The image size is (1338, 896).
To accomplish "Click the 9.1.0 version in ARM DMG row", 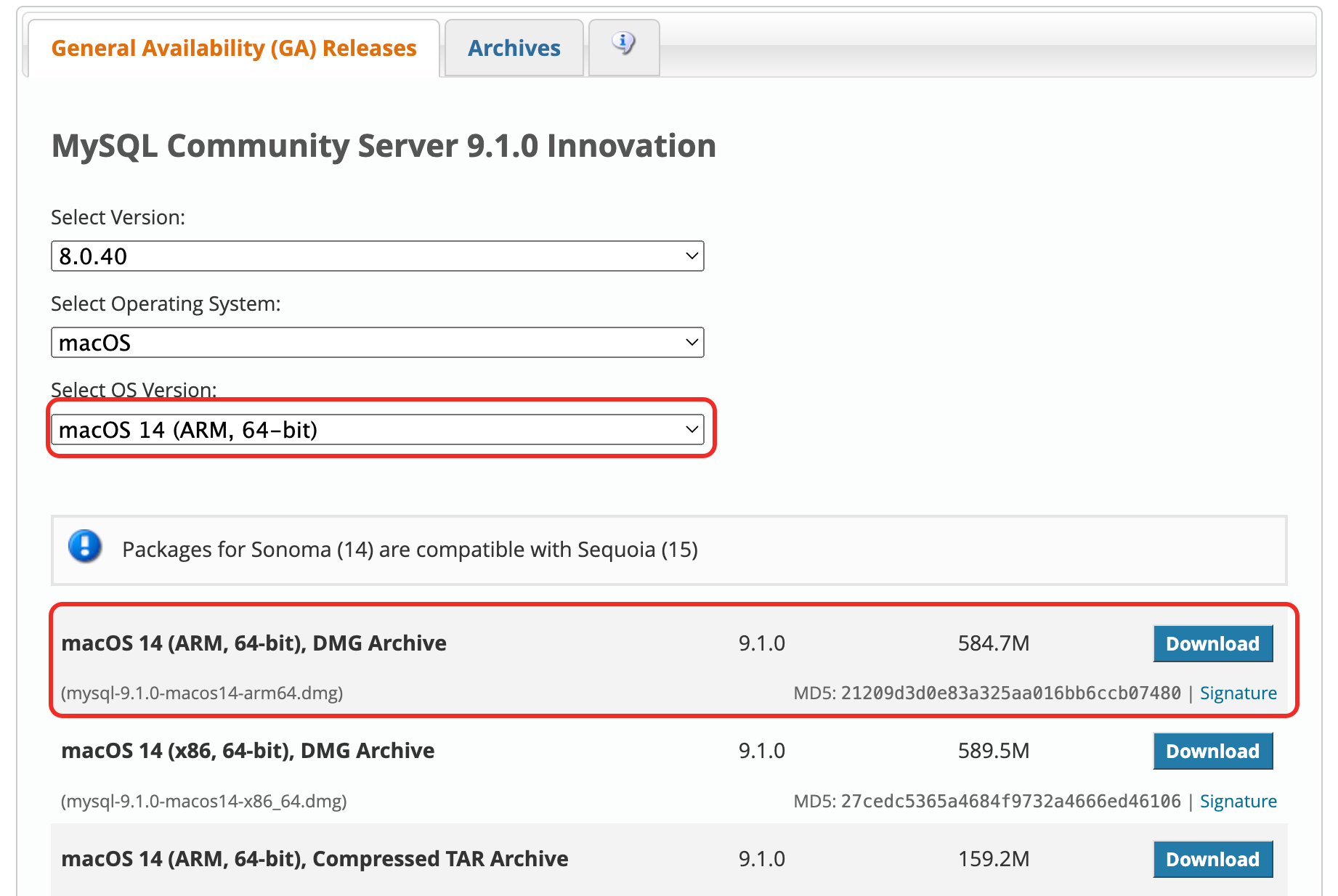I will [x=762, y=643].
